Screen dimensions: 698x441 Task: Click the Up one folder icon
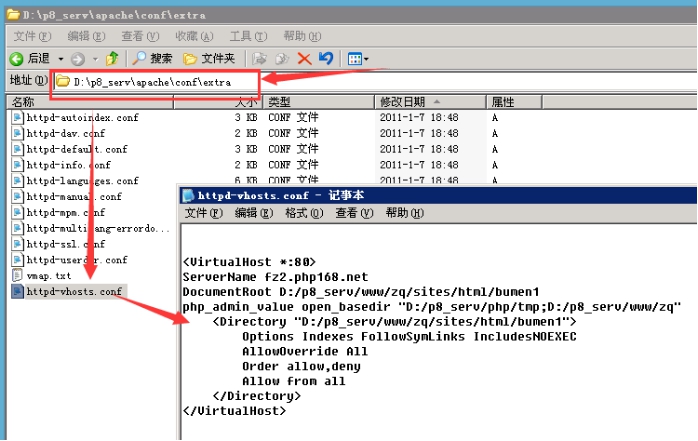113,59
